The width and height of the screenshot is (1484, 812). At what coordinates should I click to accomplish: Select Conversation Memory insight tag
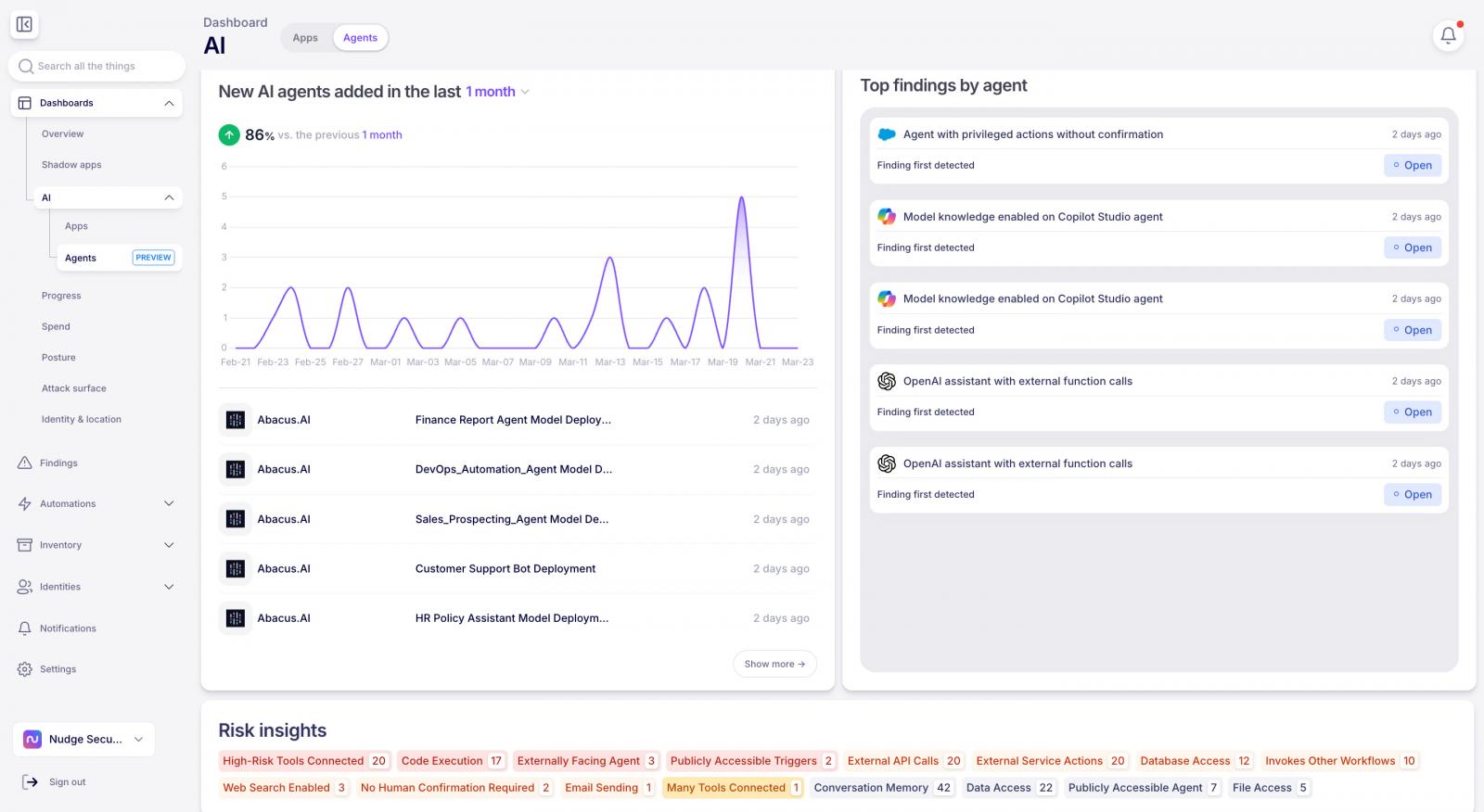pyautogui.click(x=882, y=788)
